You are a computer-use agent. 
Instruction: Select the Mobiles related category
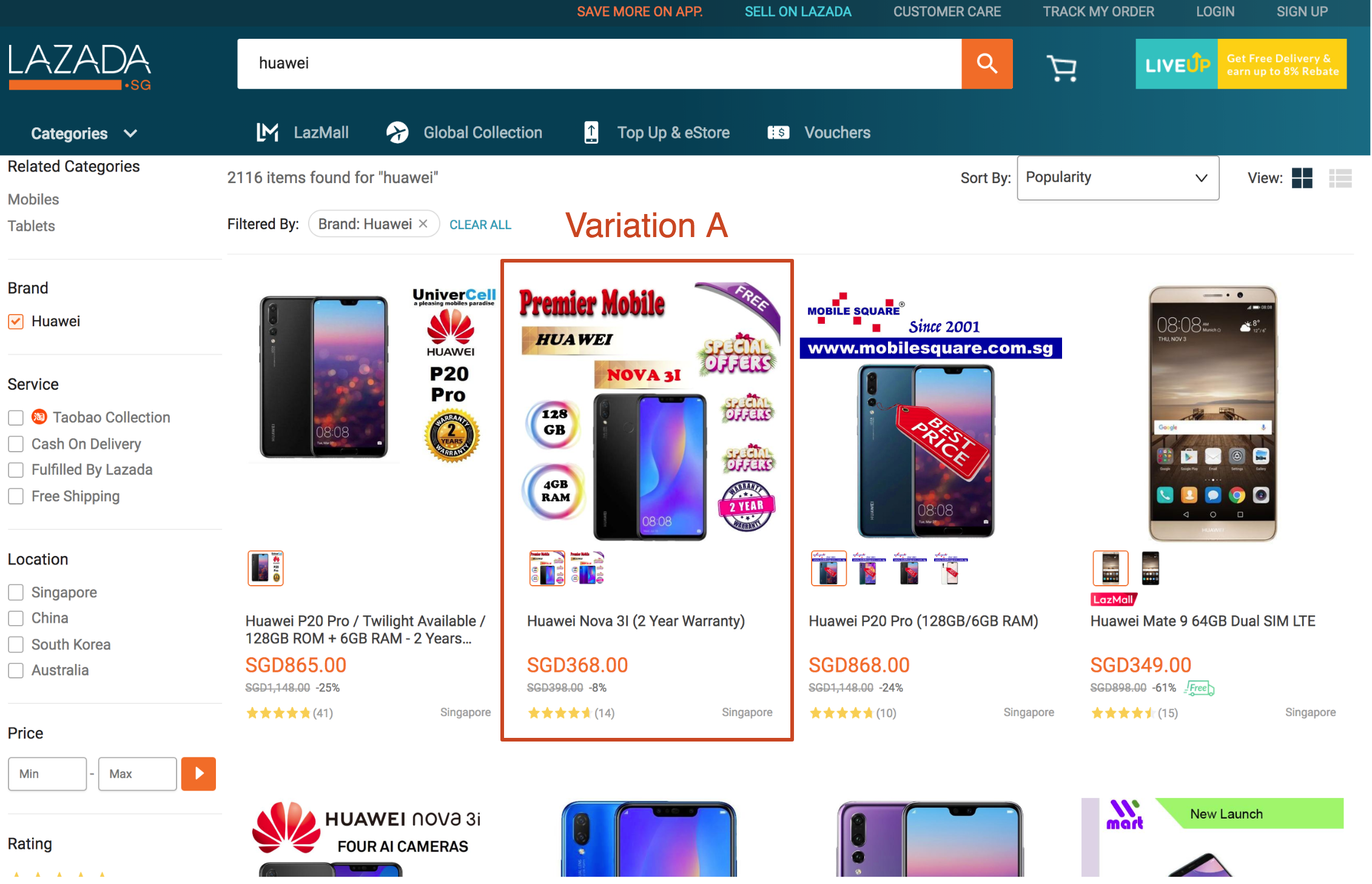(33, 198)
